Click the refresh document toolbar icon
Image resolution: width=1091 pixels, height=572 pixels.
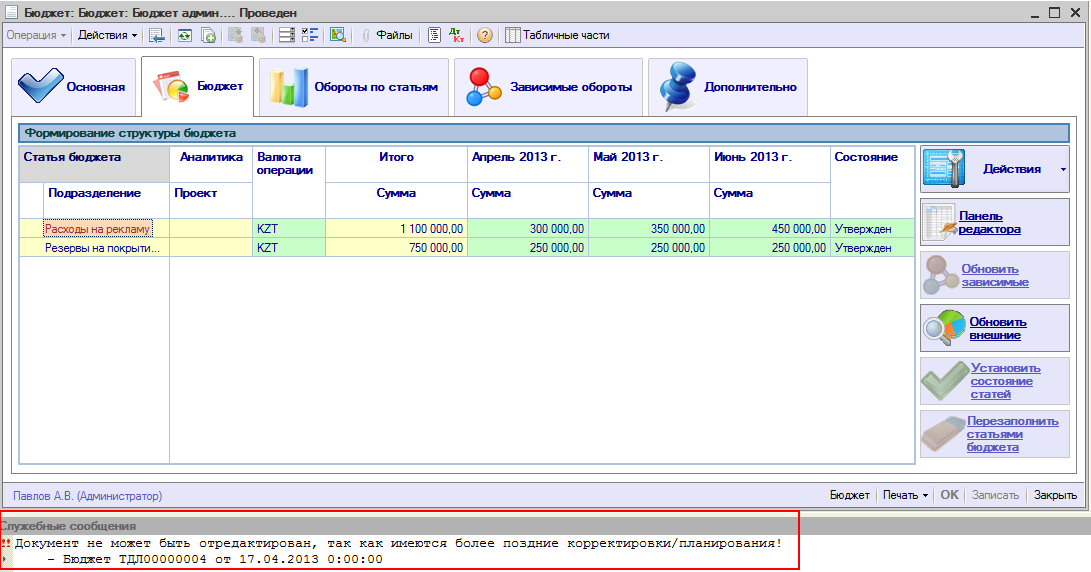click(184, 35)
